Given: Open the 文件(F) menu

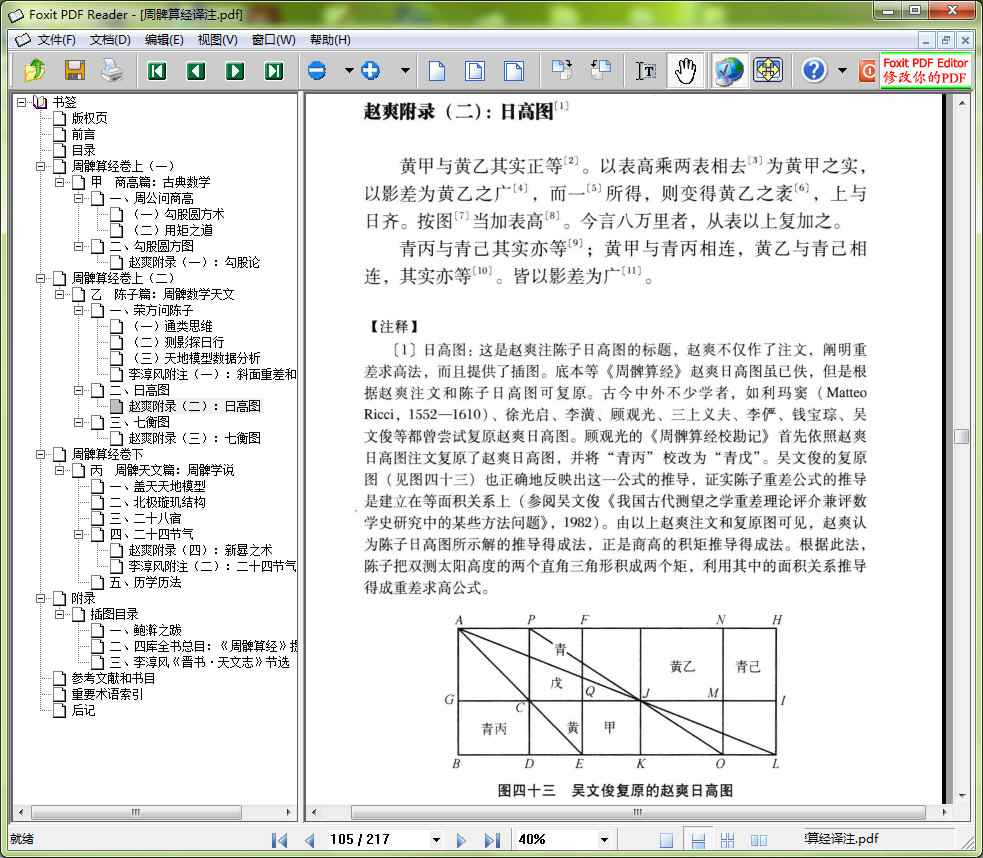Looking at the screenshot, I should 56,40.
